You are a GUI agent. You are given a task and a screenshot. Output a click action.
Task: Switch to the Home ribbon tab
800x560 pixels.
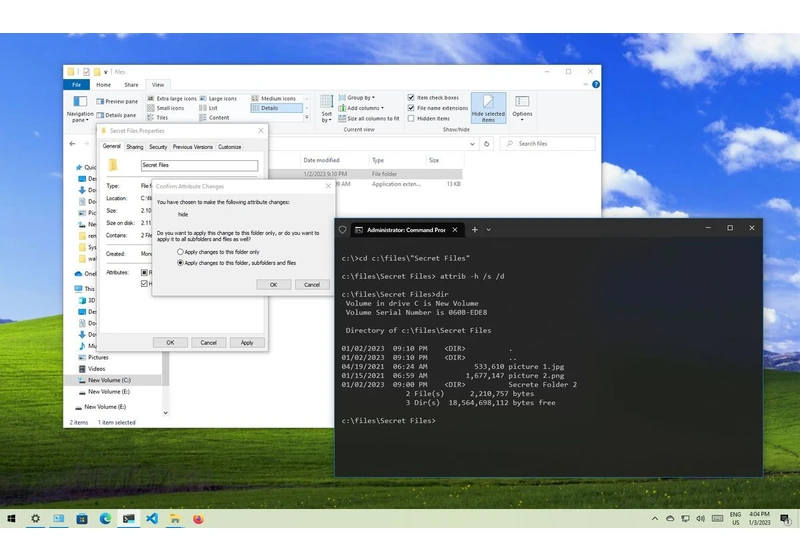pyautogui.click(x=104, y=85)
